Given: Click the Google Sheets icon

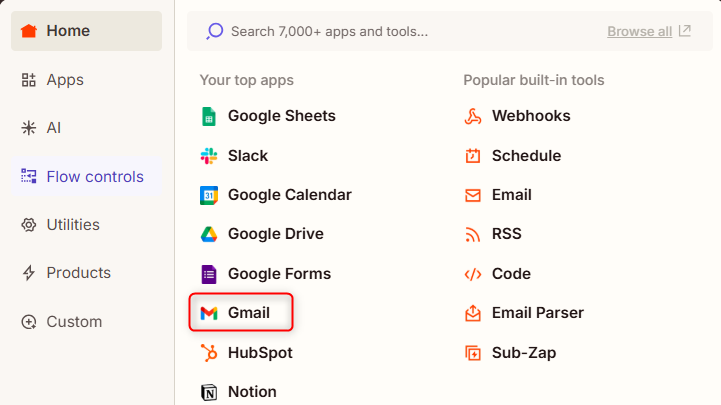Looking at the screenshot, I should click(x=209, y=116).
